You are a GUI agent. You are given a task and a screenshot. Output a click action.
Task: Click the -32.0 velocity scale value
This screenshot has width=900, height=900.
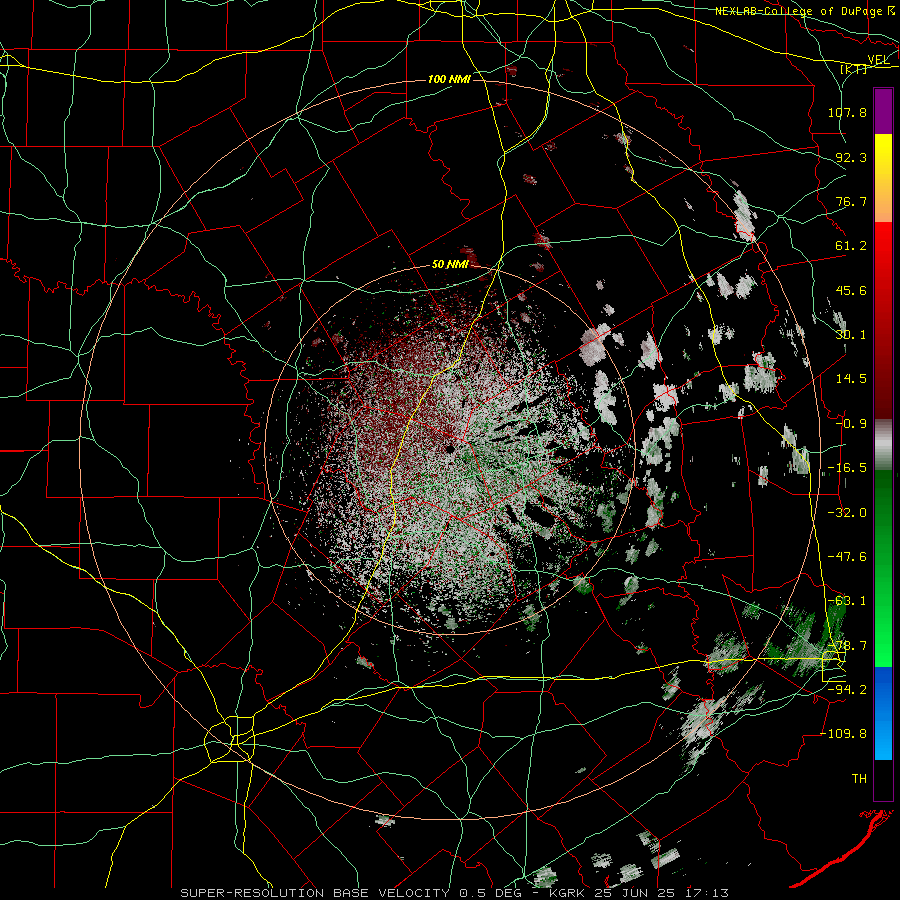click(x=847, y=513)
